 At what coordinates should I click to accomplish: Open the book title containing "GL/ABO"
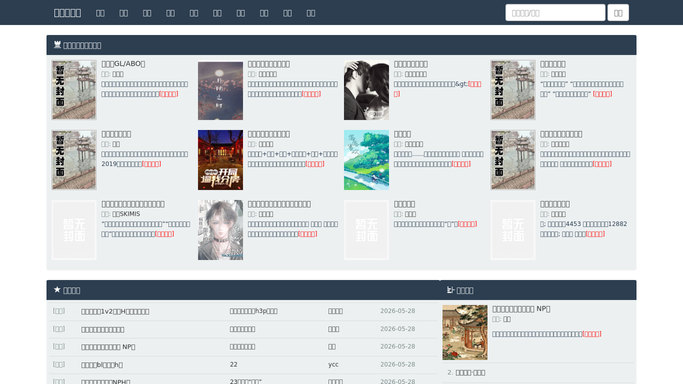(123, 64)
